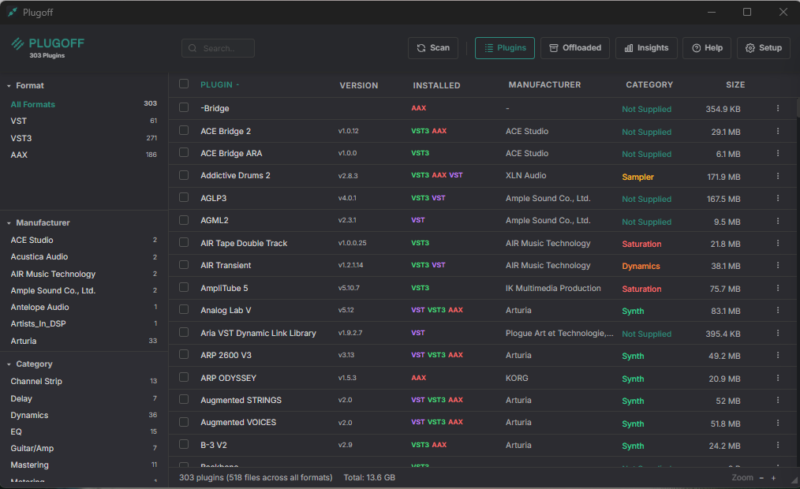Click the zoom in plus icon
The height and width of the screenshot is (489, 800).
click(x=773, y=478)
